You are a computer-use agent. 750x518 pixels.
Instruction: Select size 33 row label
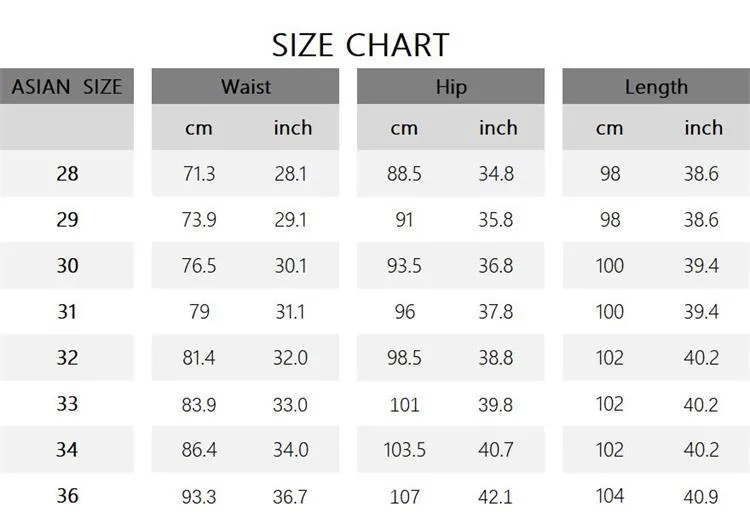(67, 404)
